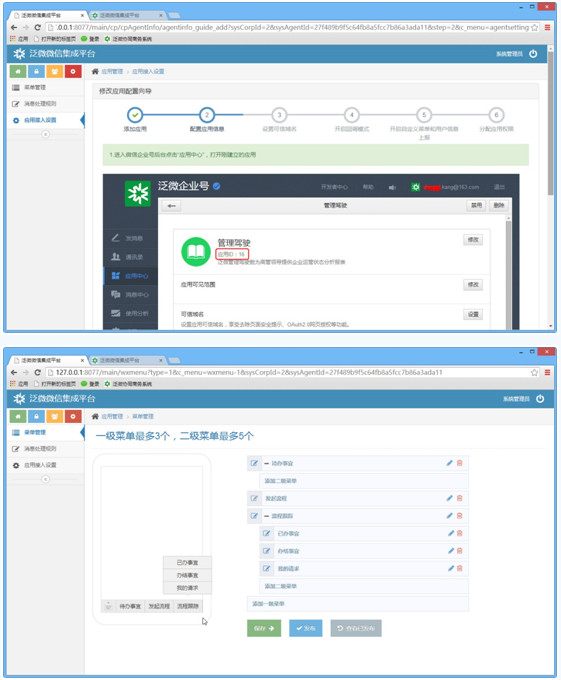Image resolution: width=561 pixels, height=680 pixels.
Task: Open 应用接入设置 in 菜单管理 window sidebar
Action: coord(46,465)
